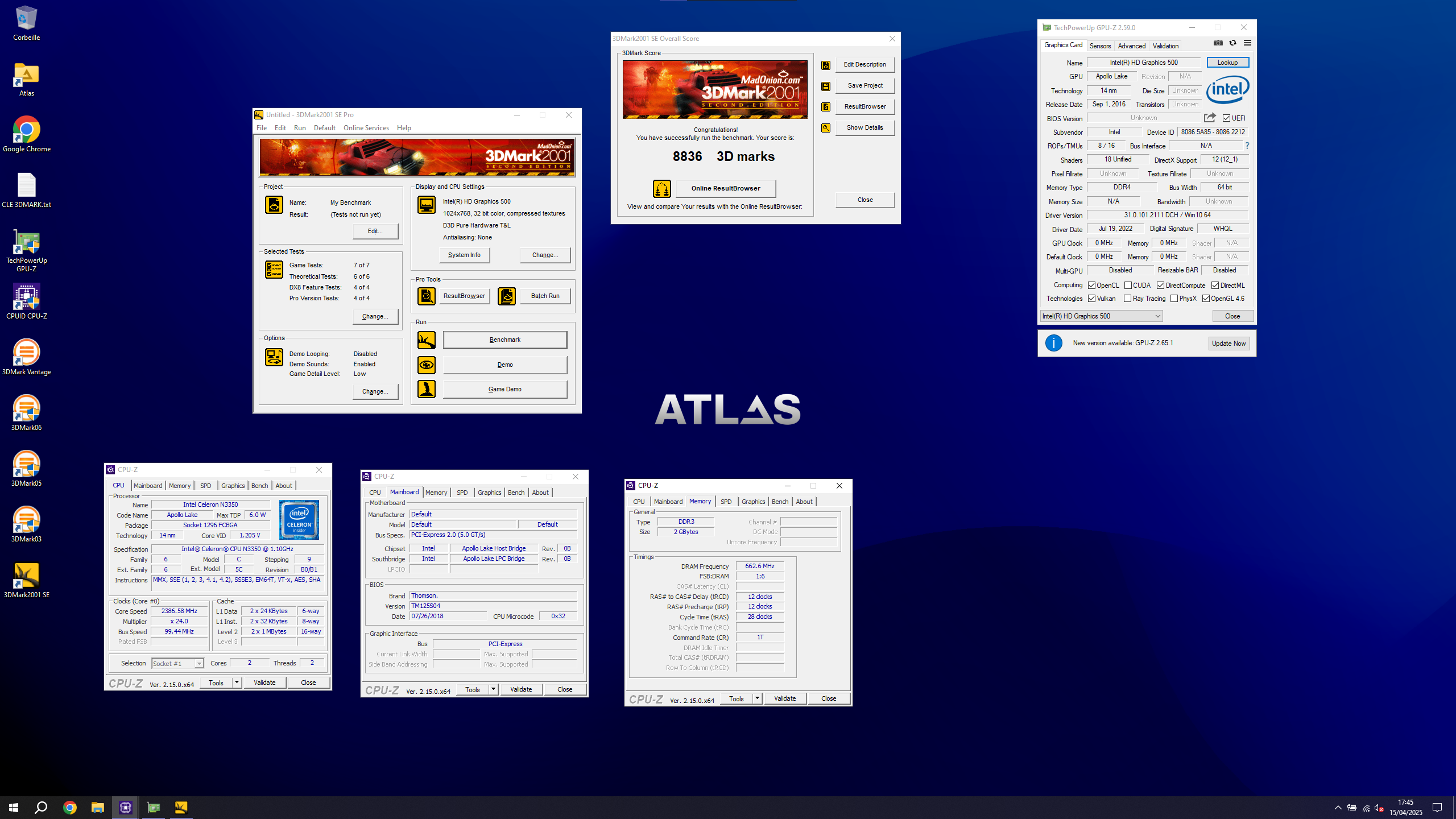Launch TechPowerUp GPU-Z desktop shortcut

pyautogui.click(x=26, y=251)
